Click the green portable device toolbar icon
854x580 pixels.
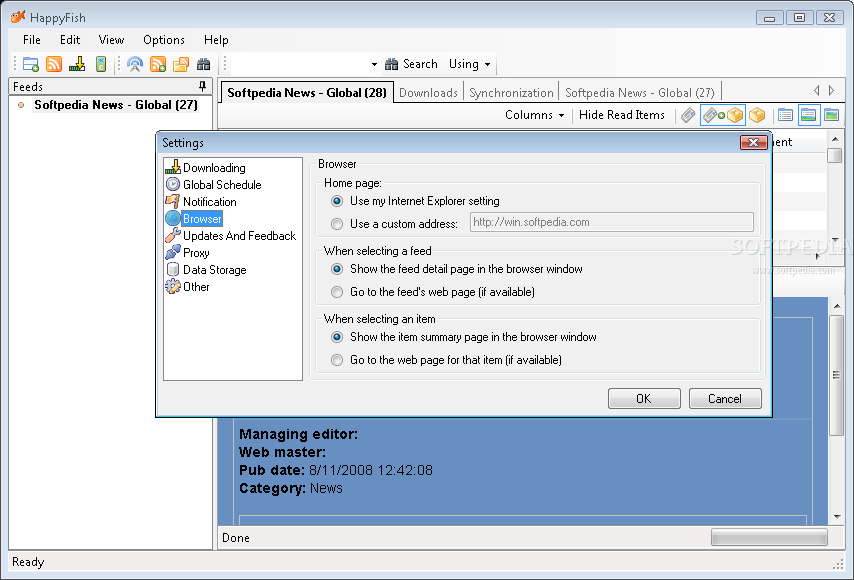[x=101, y=64]
